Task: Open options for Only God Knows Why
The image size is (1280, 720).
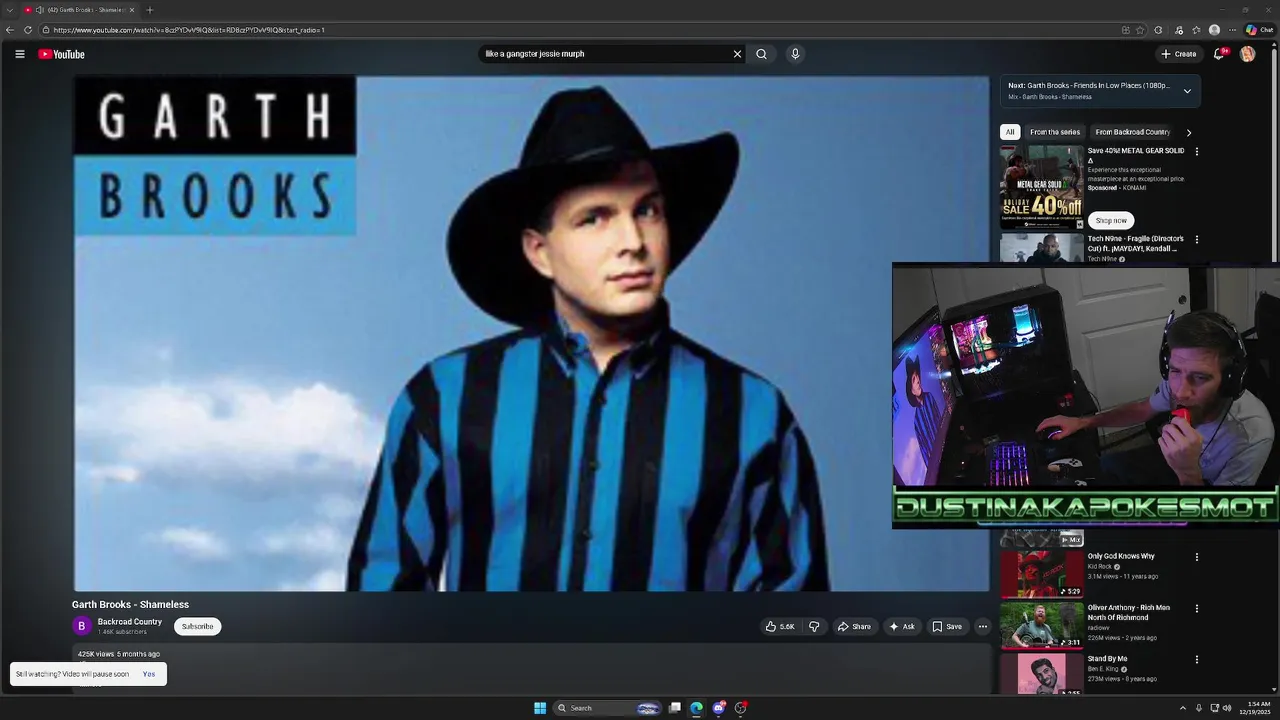Action: 1196,557
